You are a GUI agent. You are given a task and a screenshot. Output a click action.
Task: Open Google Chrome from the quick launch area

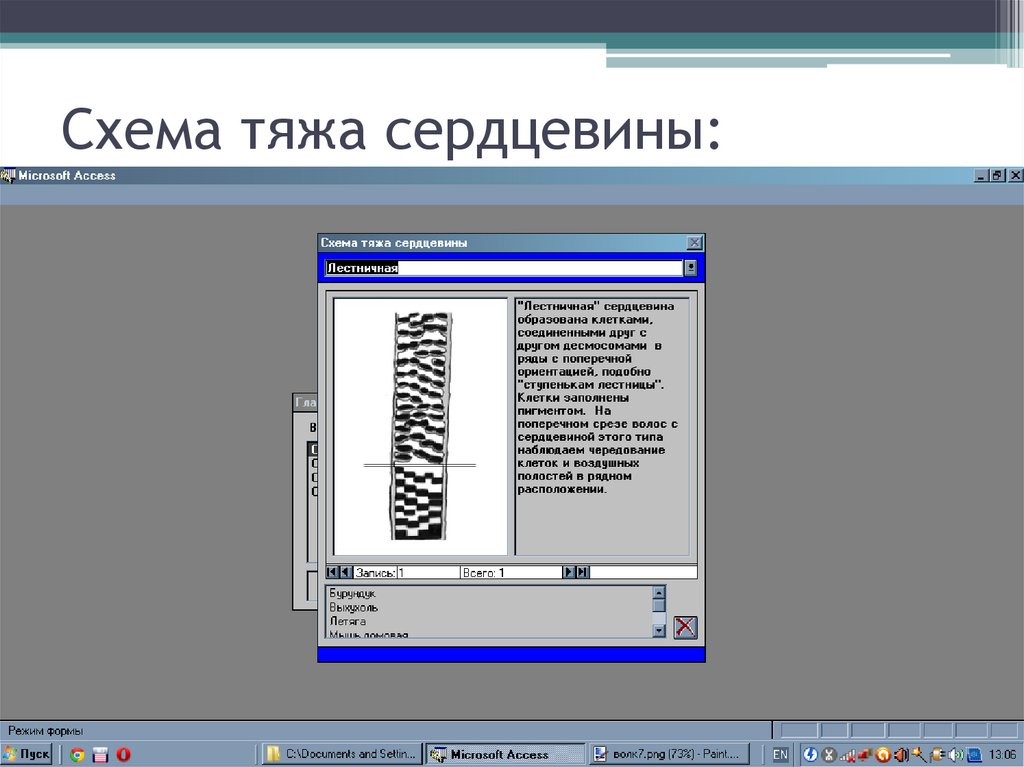click(x=76, y=754)
